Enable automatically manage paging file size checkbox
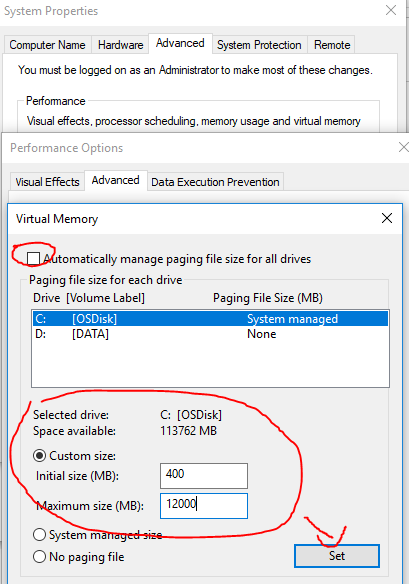The image size is (409, 584). coord(34,258)
